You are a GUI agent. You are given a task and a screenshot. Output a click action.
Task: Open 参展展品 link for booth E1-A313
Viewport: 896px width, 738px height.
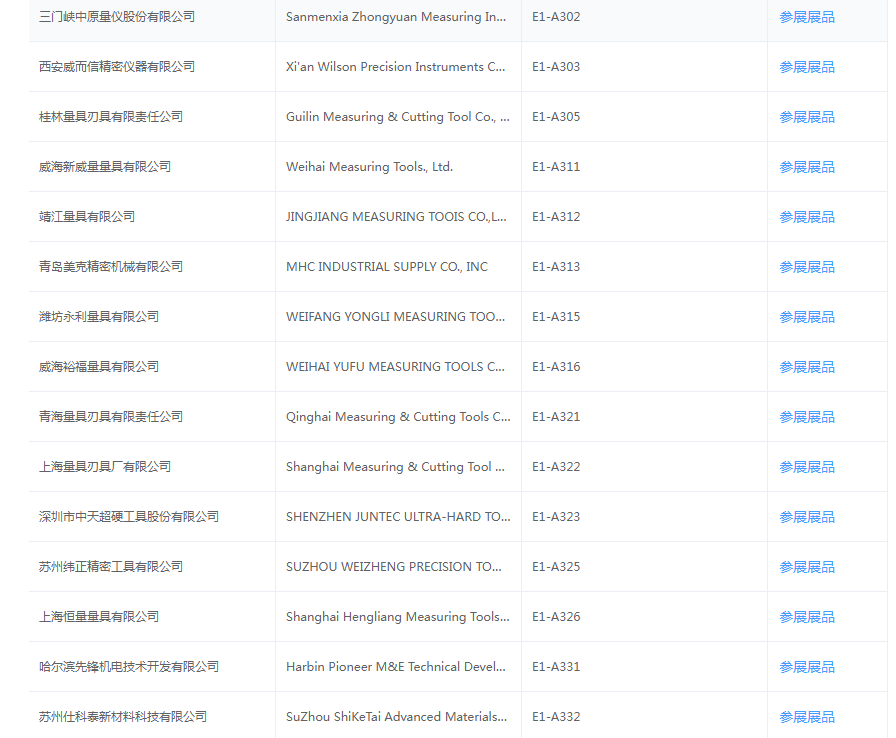[x=807, y=267]
